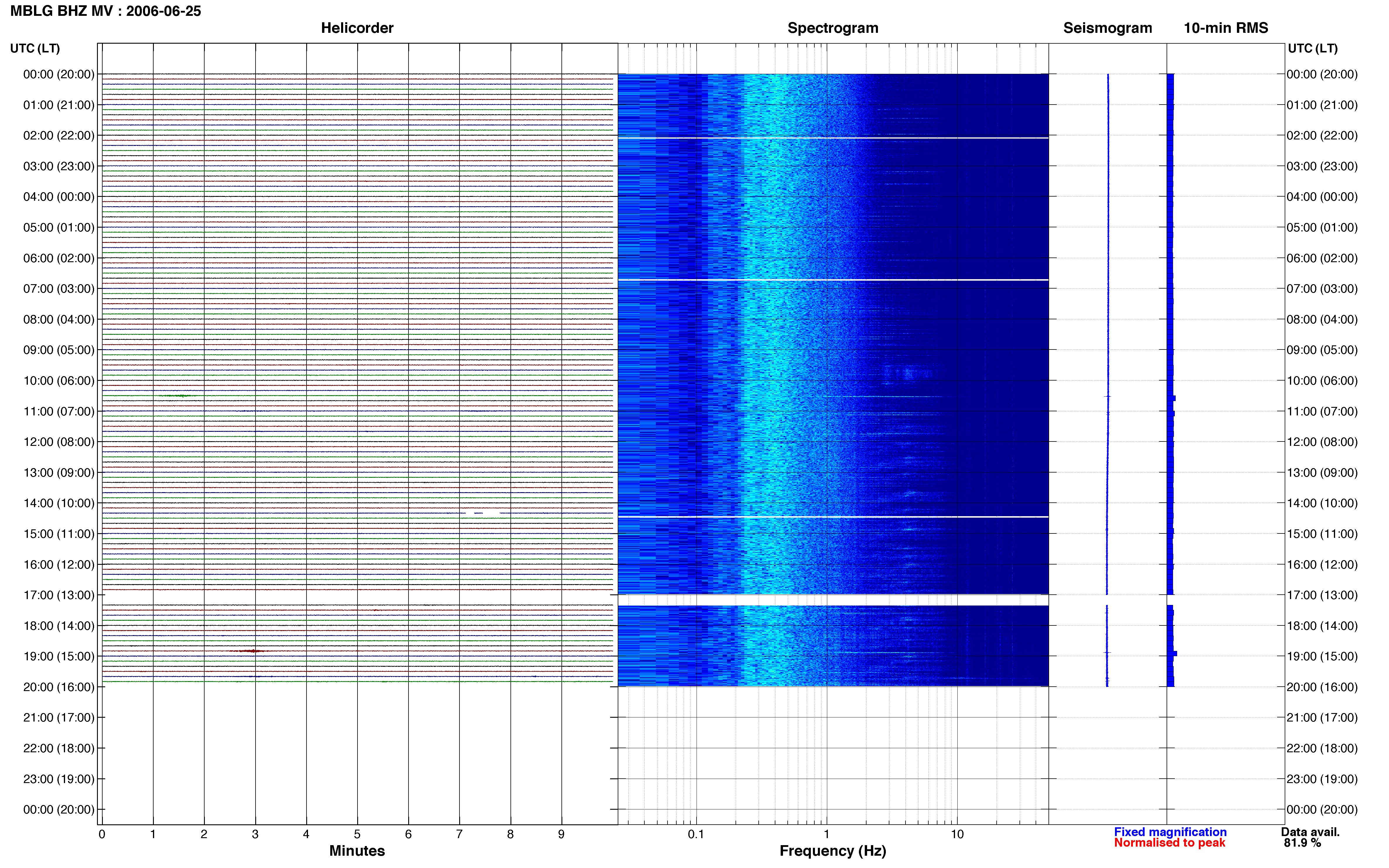
Task: Click the left '03:00 (23:00)' time label
Action: [x=59, y=166]
